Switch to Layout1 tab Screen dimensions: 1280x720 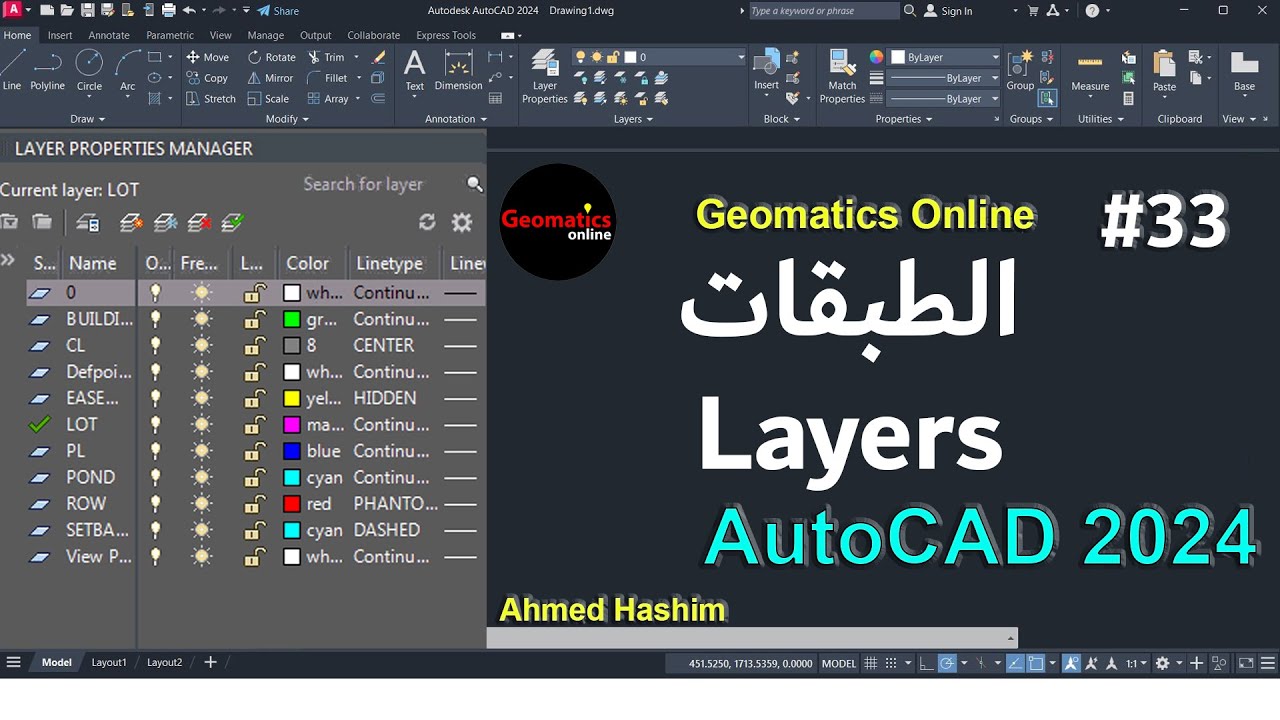(109, 662)
